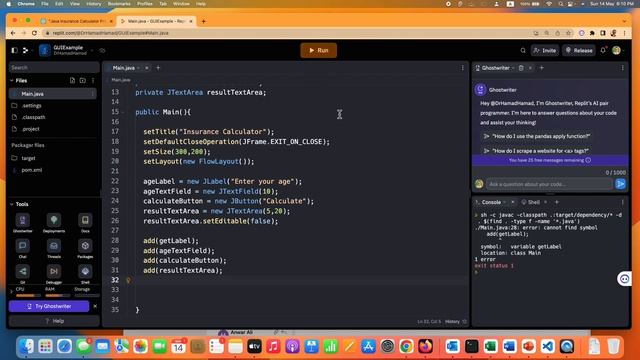Viewport: 640px width, 360px height.
Task: Expand the resources CPU RAM chevron
Action: [11, 291]
